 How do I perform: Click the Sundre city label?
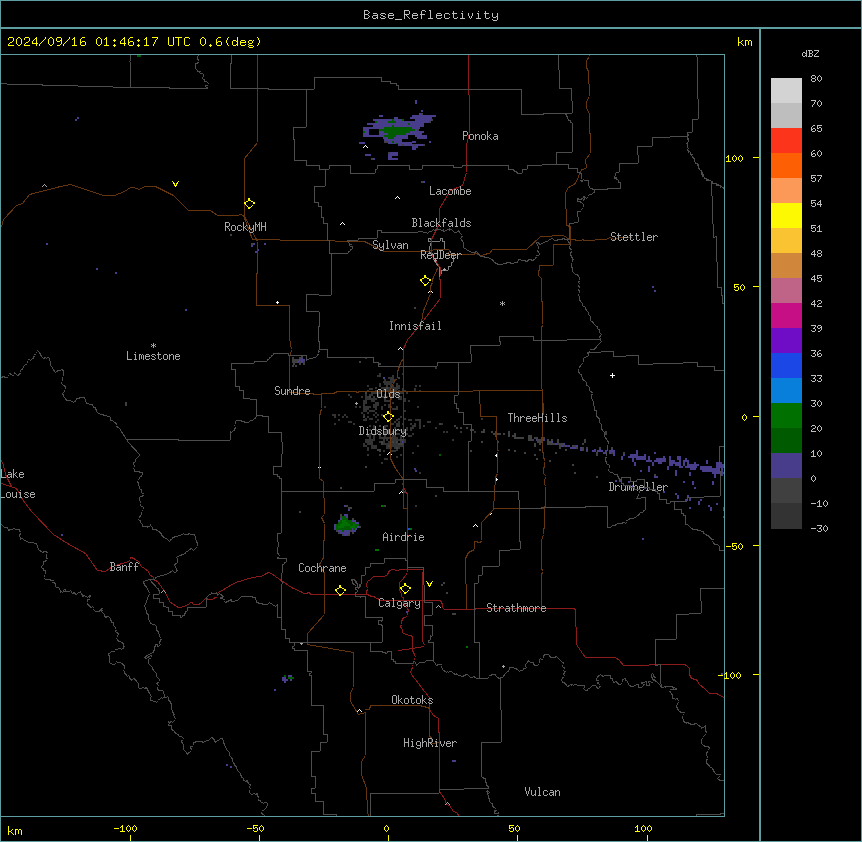(x=292, y=391)
